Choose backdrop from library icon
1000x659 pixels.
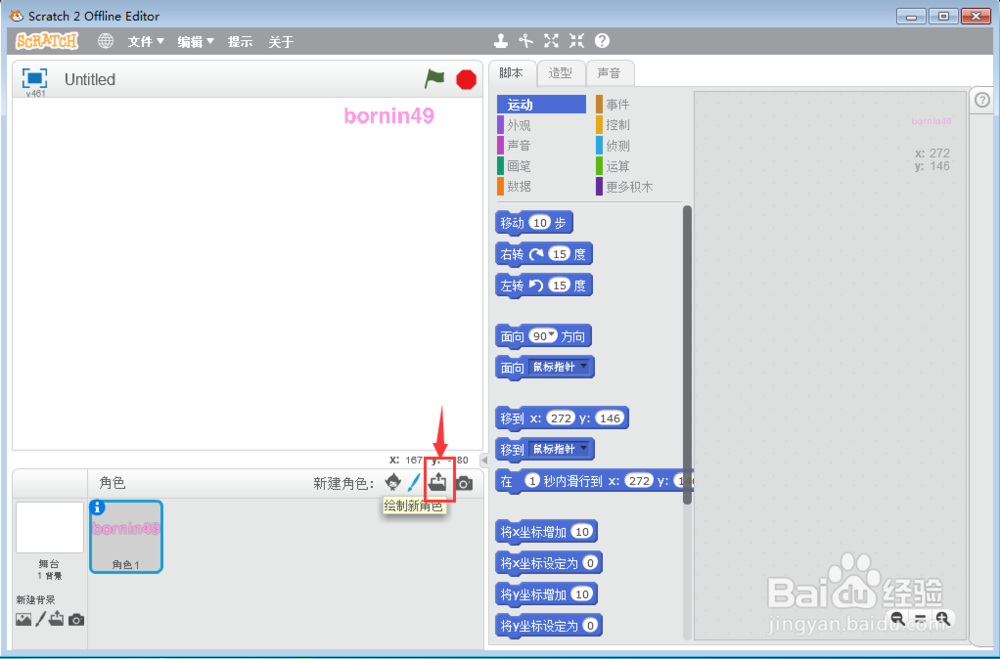pos(24,619)
